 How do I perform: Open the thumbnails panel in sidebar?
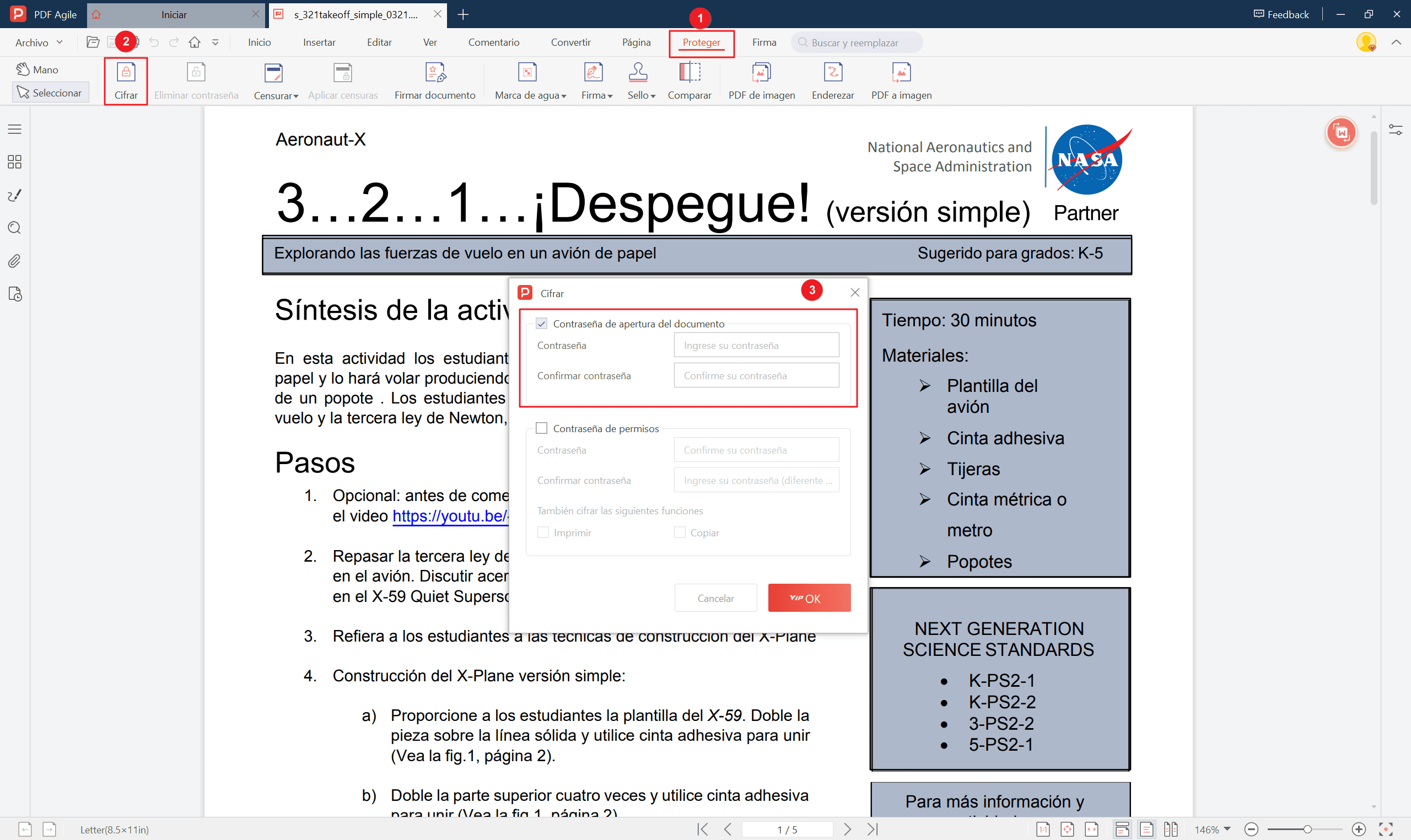pyautogui.click(x=15, y=162)
